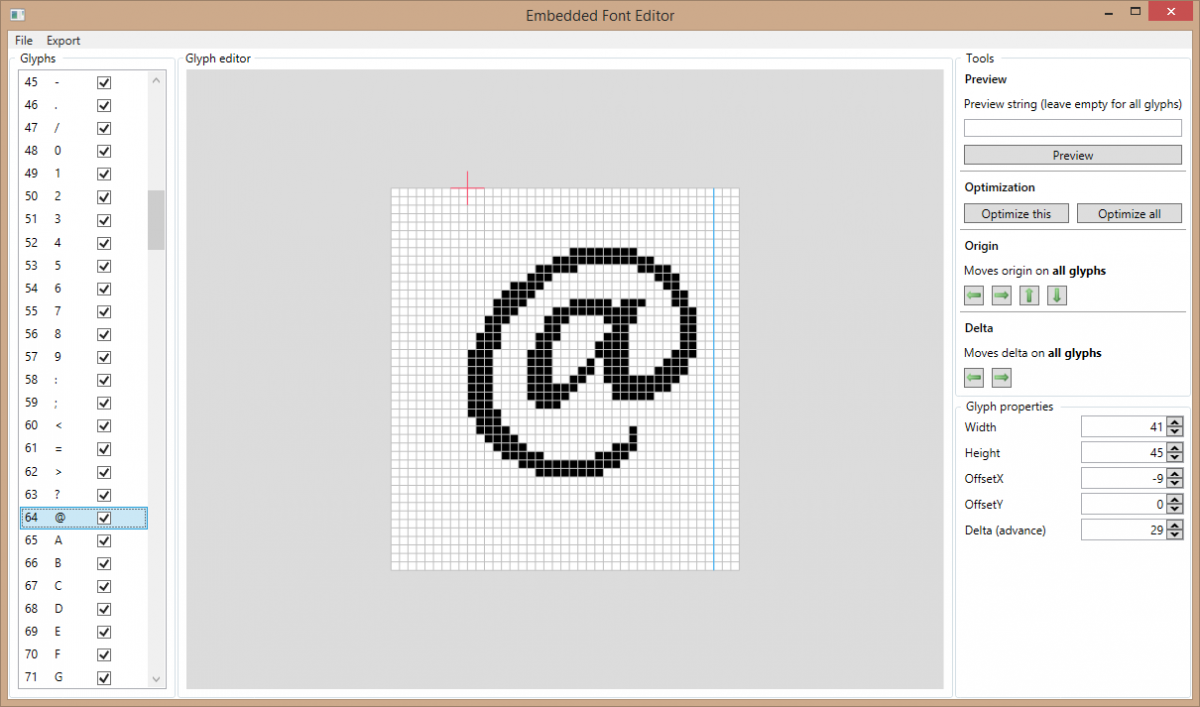This screenshot has height=707, width=1200.
Task: Open the File menu
Action: [23, 40]
